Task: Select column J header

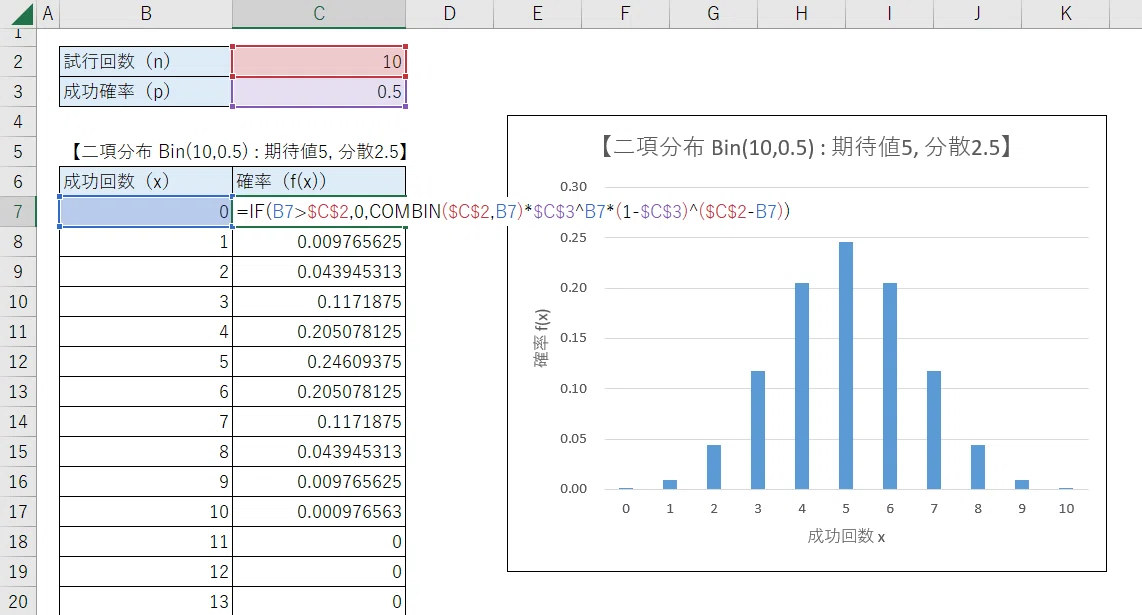Action: point(977,14)
